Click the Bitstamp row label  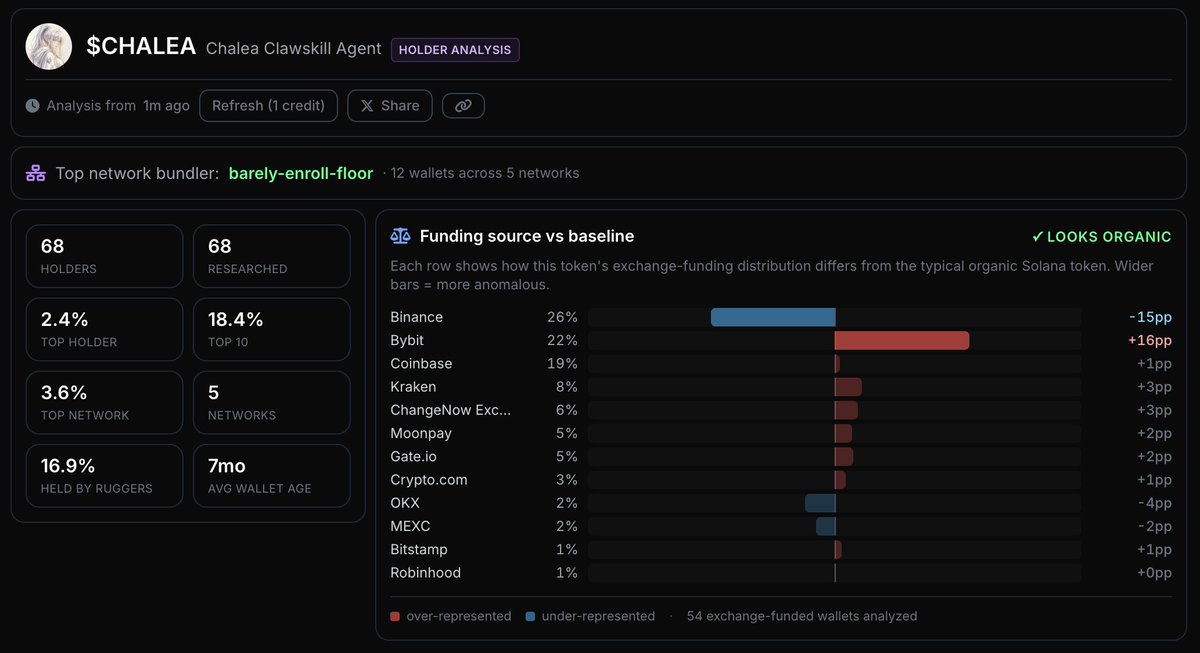tap(419, 549)
